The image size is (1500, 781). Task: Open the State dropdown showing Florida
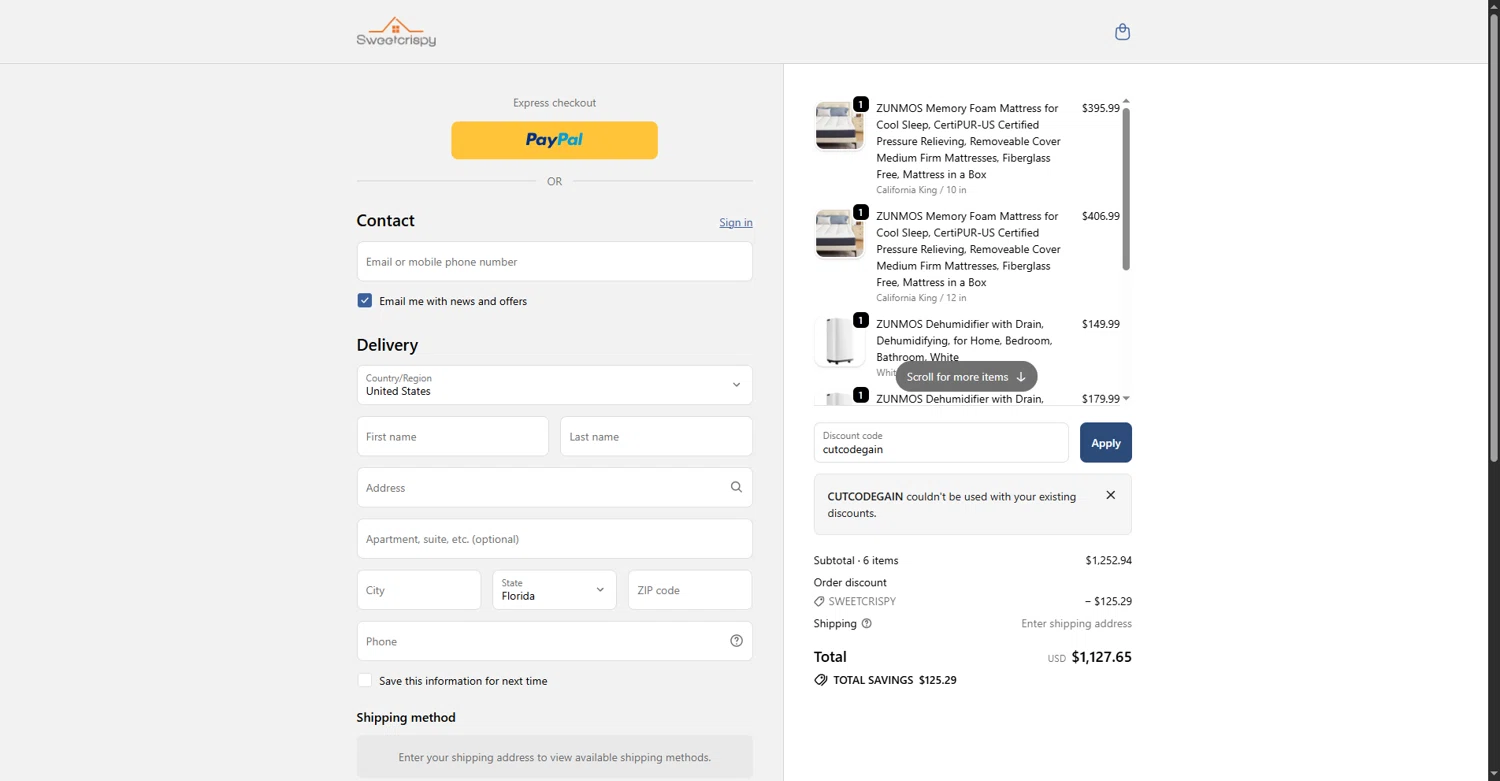click(x=554, y=590)
